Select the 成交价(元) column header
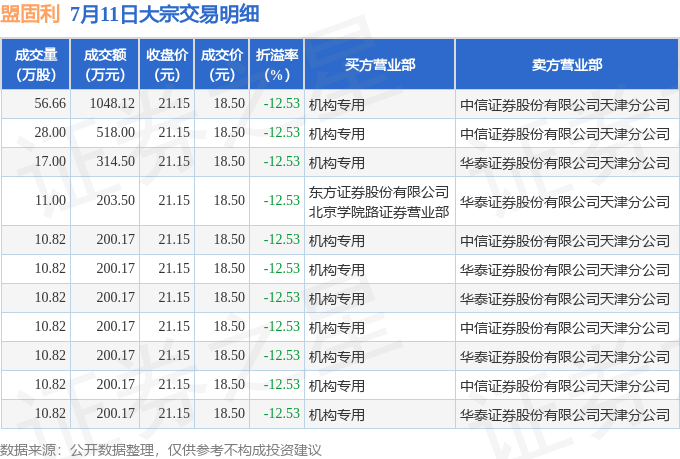 (x=222, y=64)
